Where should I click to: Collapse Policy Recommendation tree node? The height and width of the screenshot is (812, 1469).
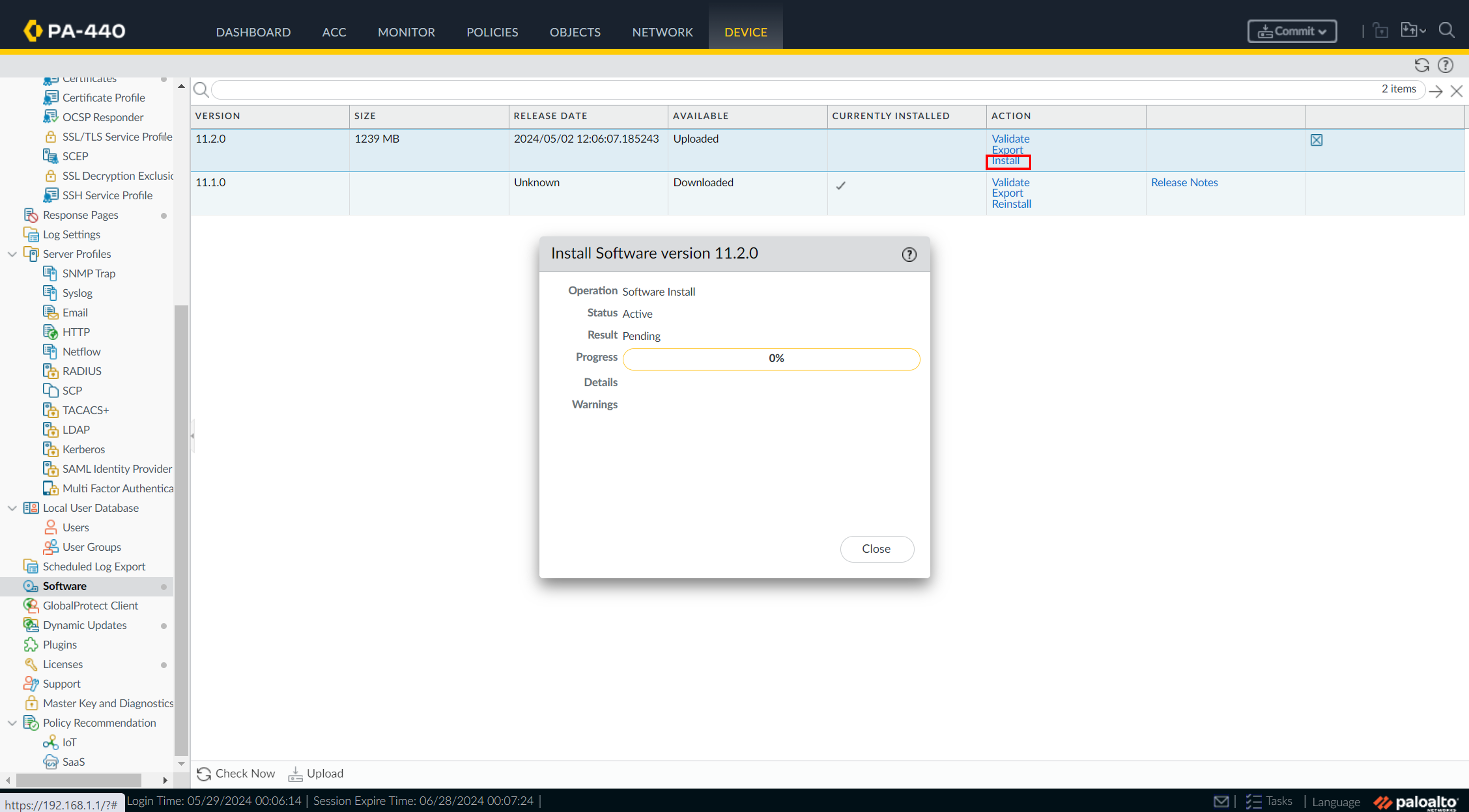pos(12,723)
